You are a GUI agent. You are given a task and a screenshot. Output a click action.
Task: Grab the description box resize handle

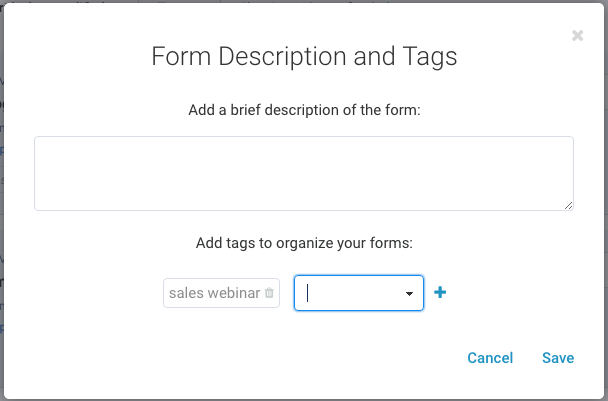[569, 206]
